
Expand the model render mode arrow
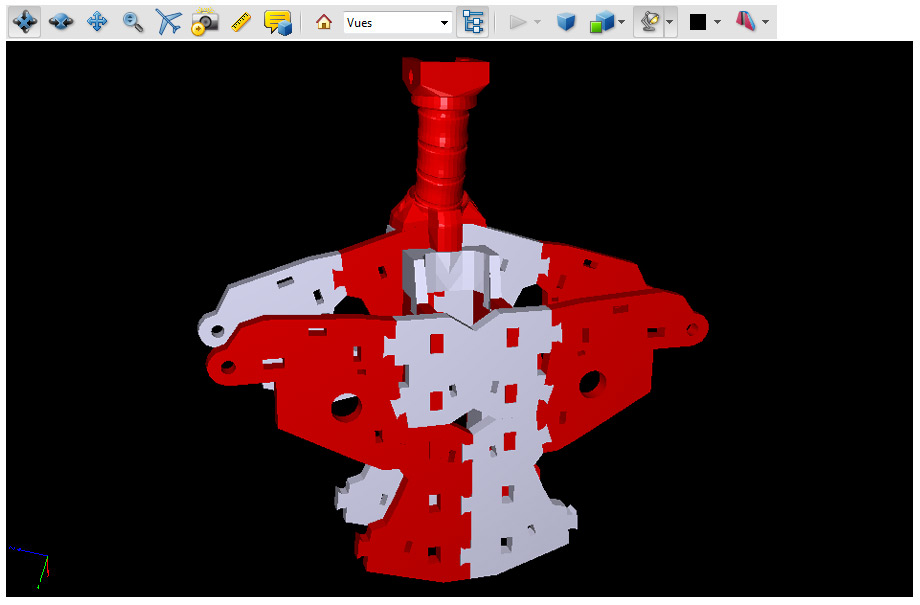(x=622, y=22)
